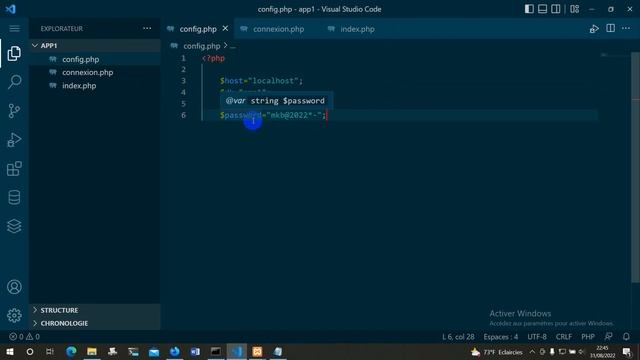Toggle secondary sidebar visibility

pos(556,9)
